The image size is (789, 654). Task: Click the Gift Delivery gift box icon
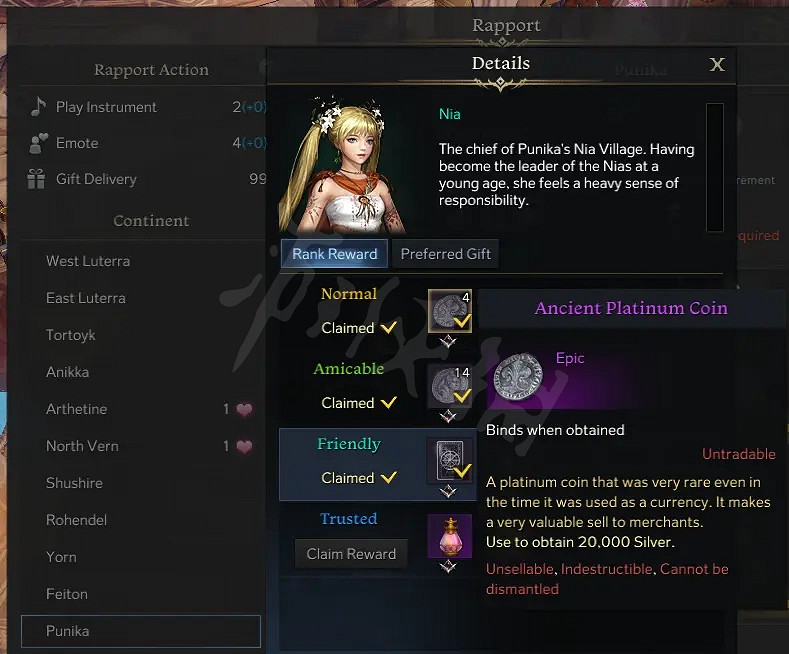(x=36, y=179)
